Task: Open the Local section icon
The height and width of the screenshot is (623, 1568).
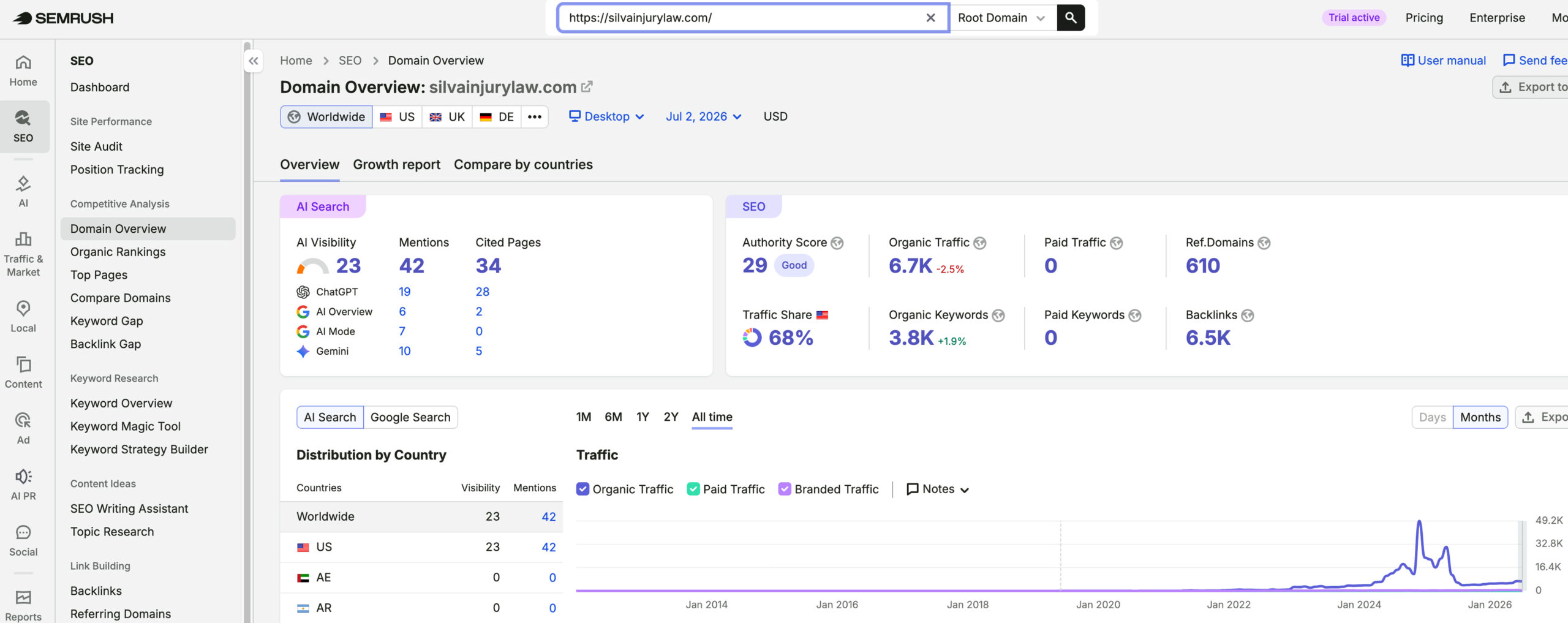Action: click(x=23, y=317)
